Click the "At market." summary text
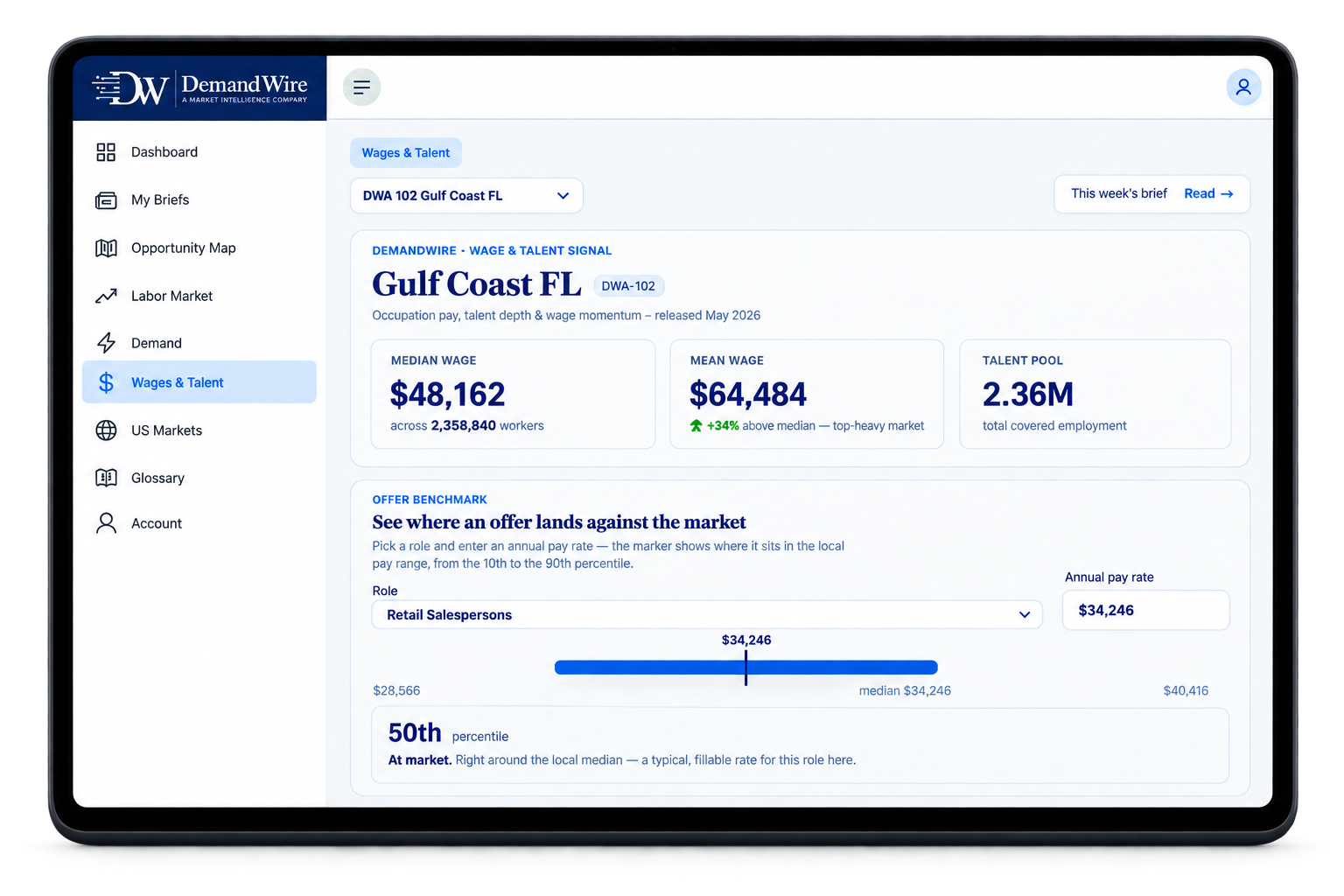This screenshot has height=896, width=1344. coord(420,760)
